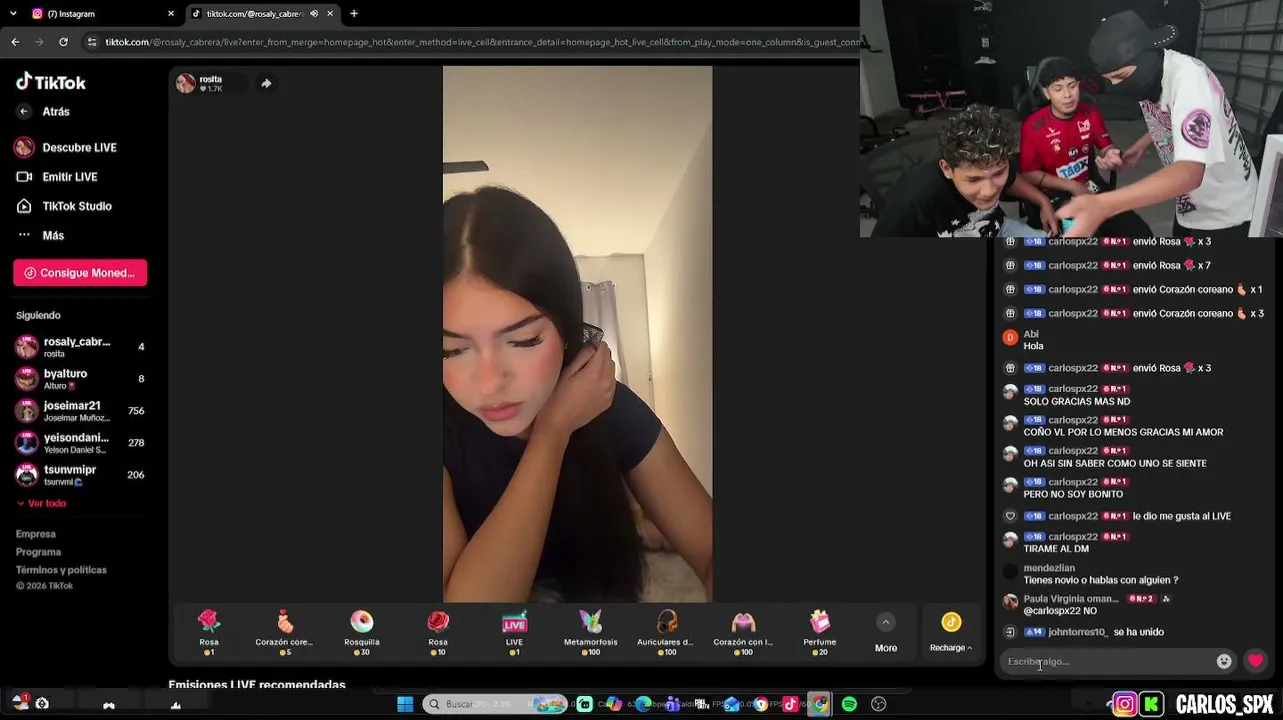Send the Corazón coreano gift
Viewport: 1283px width, 720px height.
coord(285,633)
